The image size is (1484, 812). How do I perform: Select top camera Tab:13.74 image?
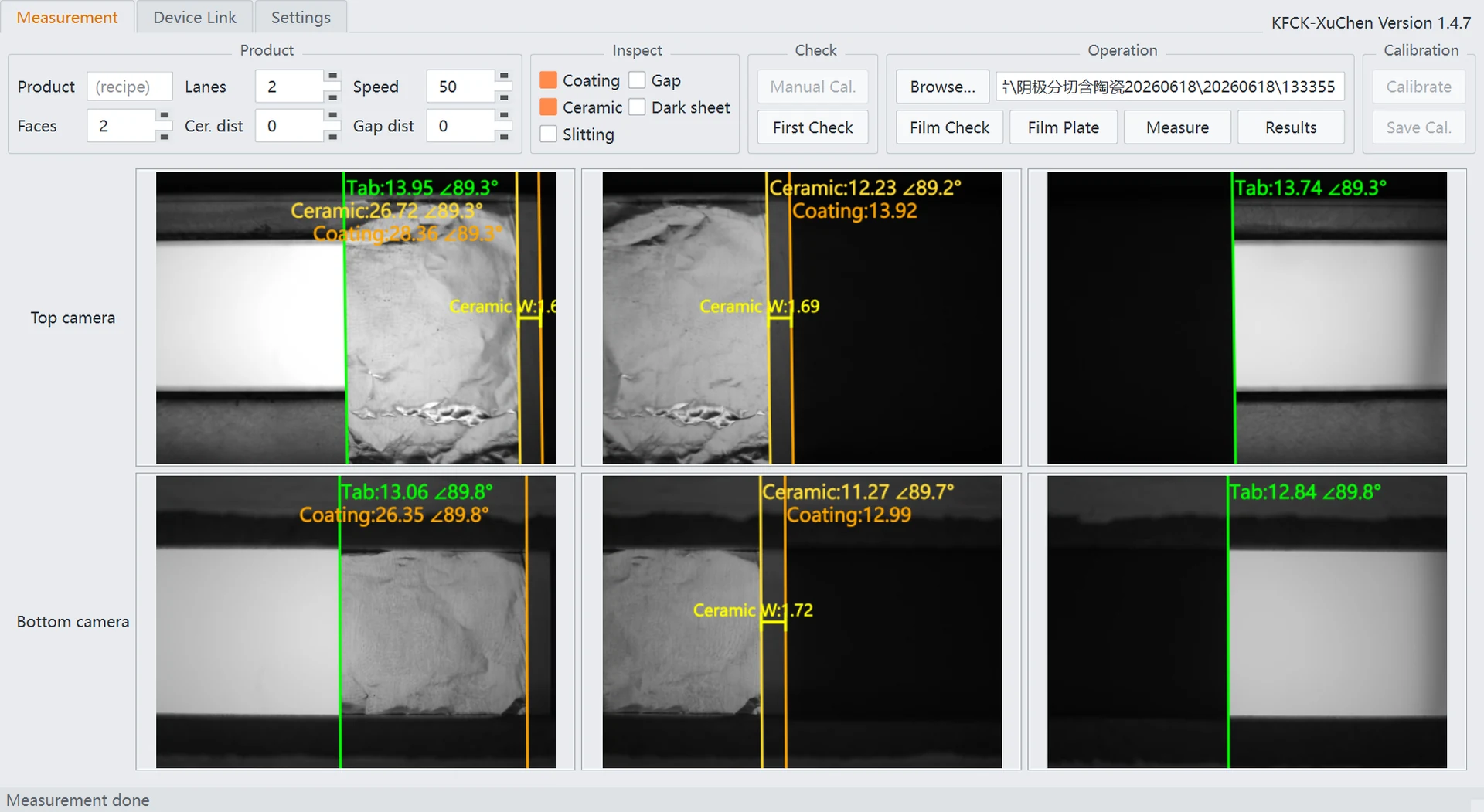pyautogui.click(x=1247, y=318)
